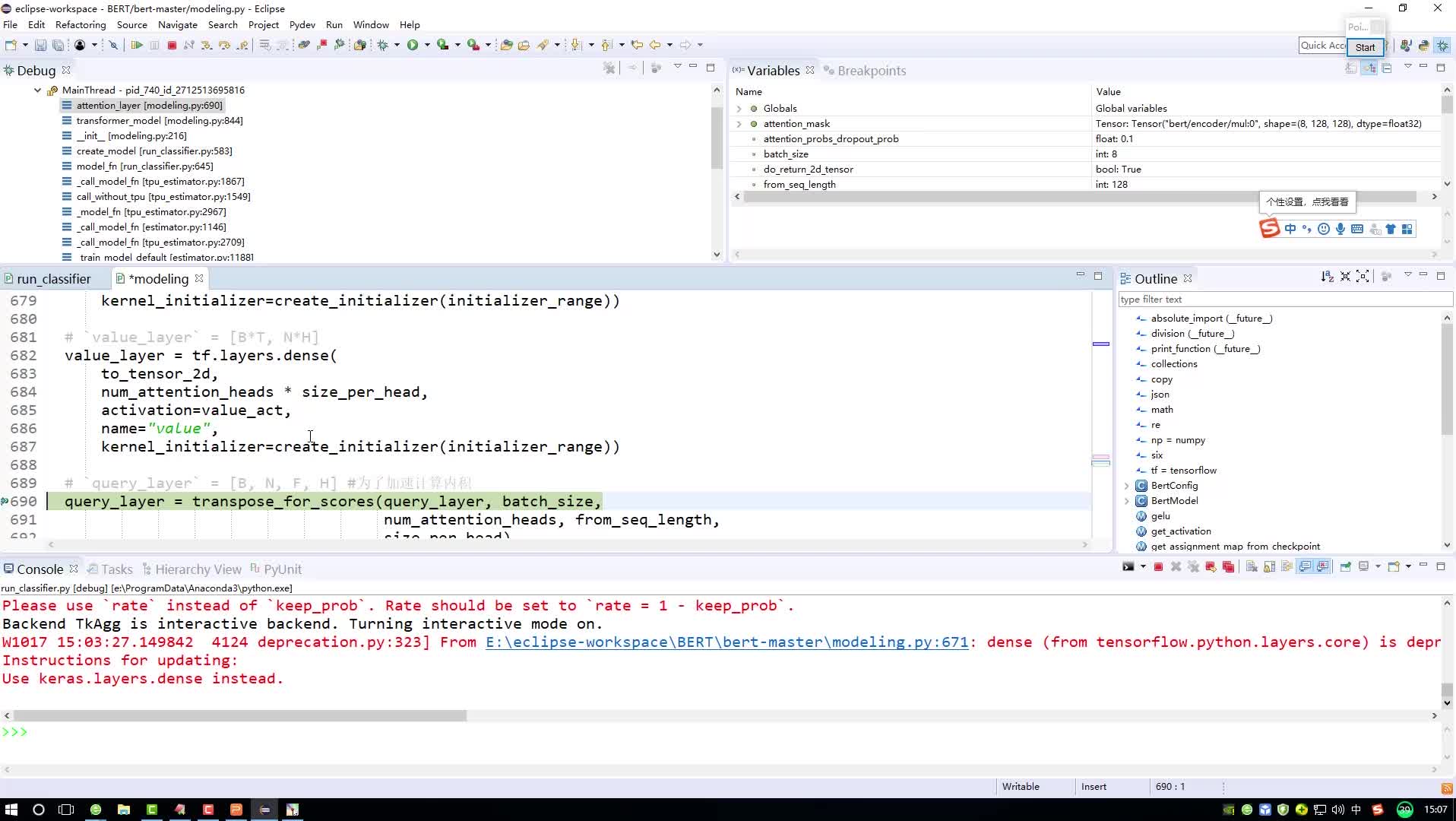Open the Variables view menu triangle
Image resolution: width=1456 pixels, height=821 pixels.
point(1407,67)
